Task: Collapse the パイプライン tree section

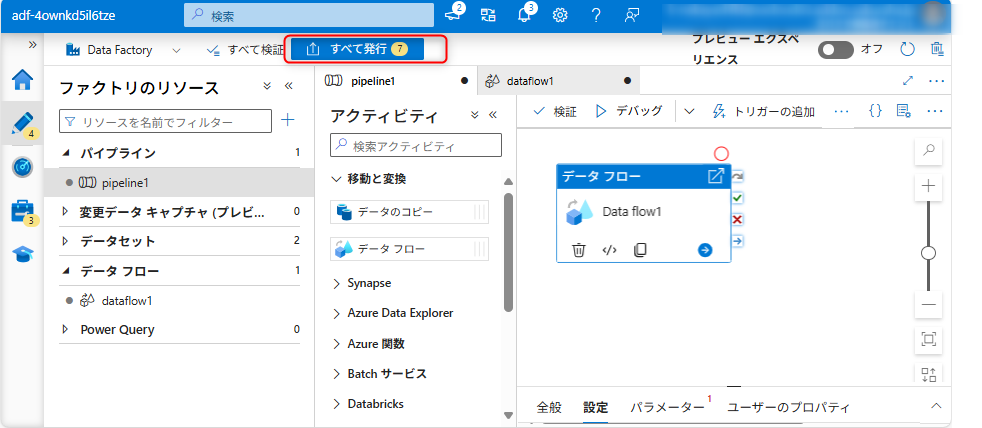Action: 65,152
